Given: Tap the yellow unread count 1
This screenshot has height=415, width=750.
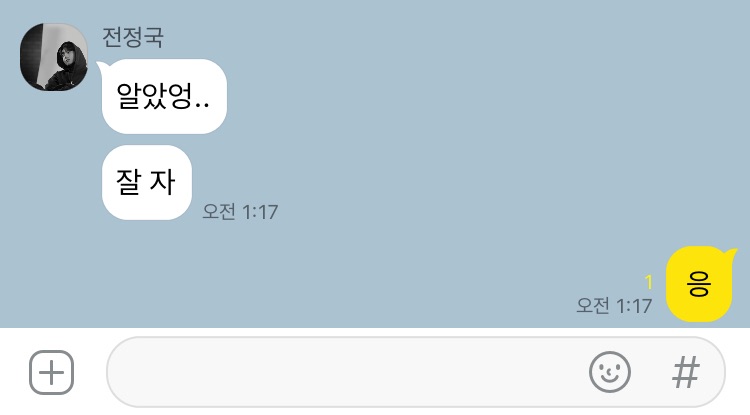Looking at the screenshot, I should (649, 282).
